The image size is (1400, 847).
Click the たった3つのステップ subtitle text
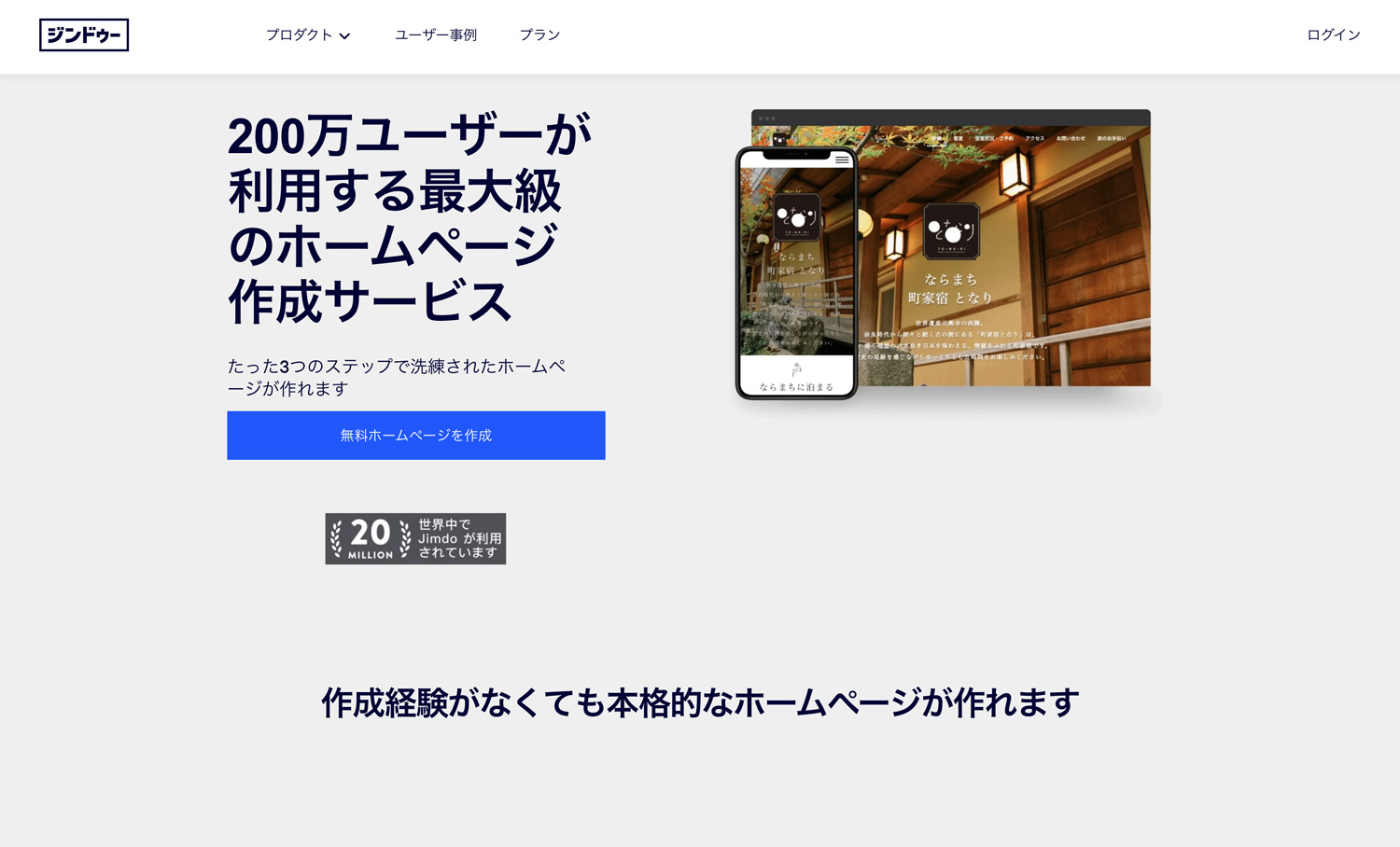coord(397,377)
